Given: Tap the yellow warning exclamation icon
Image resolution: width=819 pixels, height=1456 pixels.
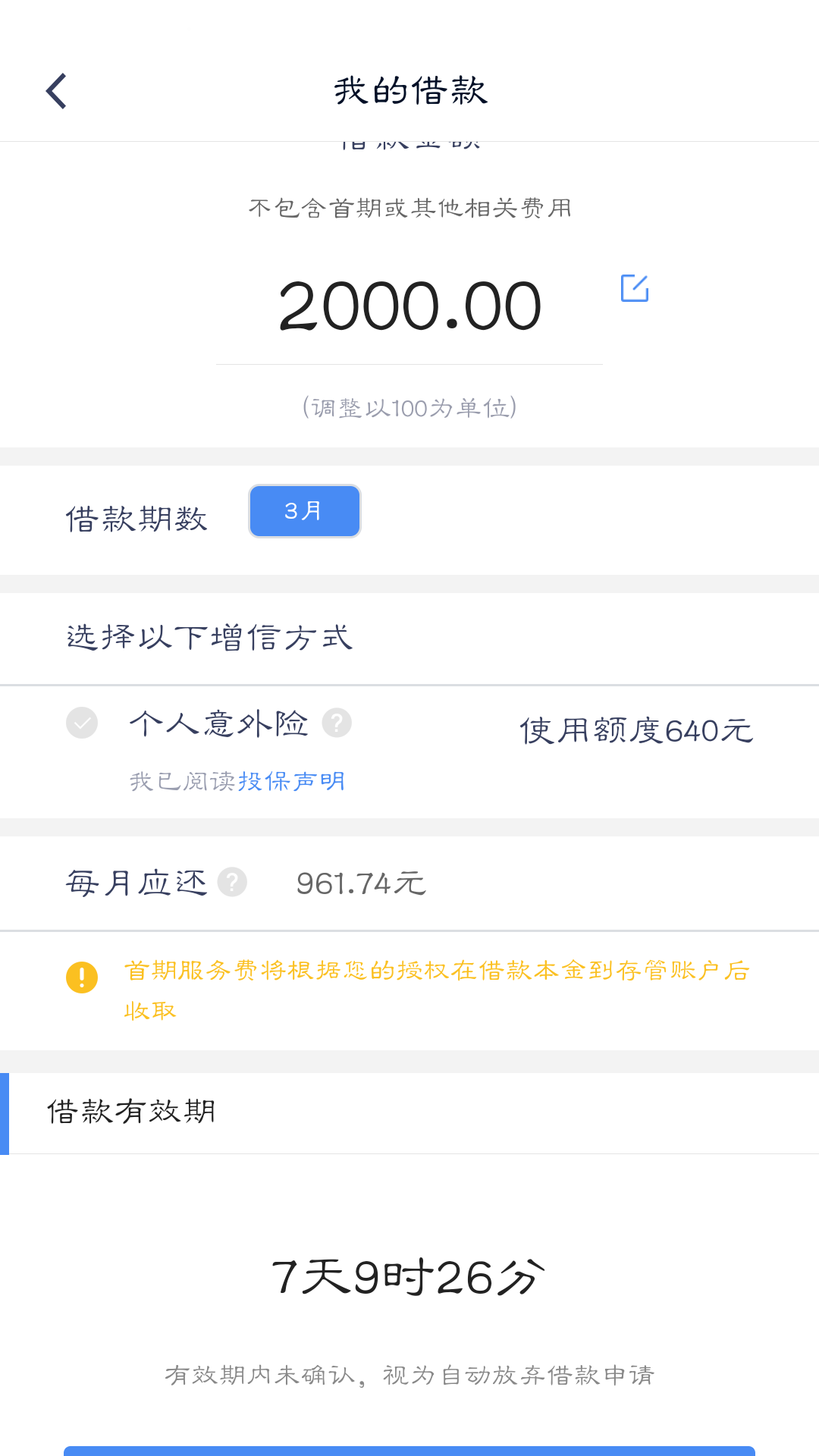Looking at the screenshot, I should pos(82,977).
